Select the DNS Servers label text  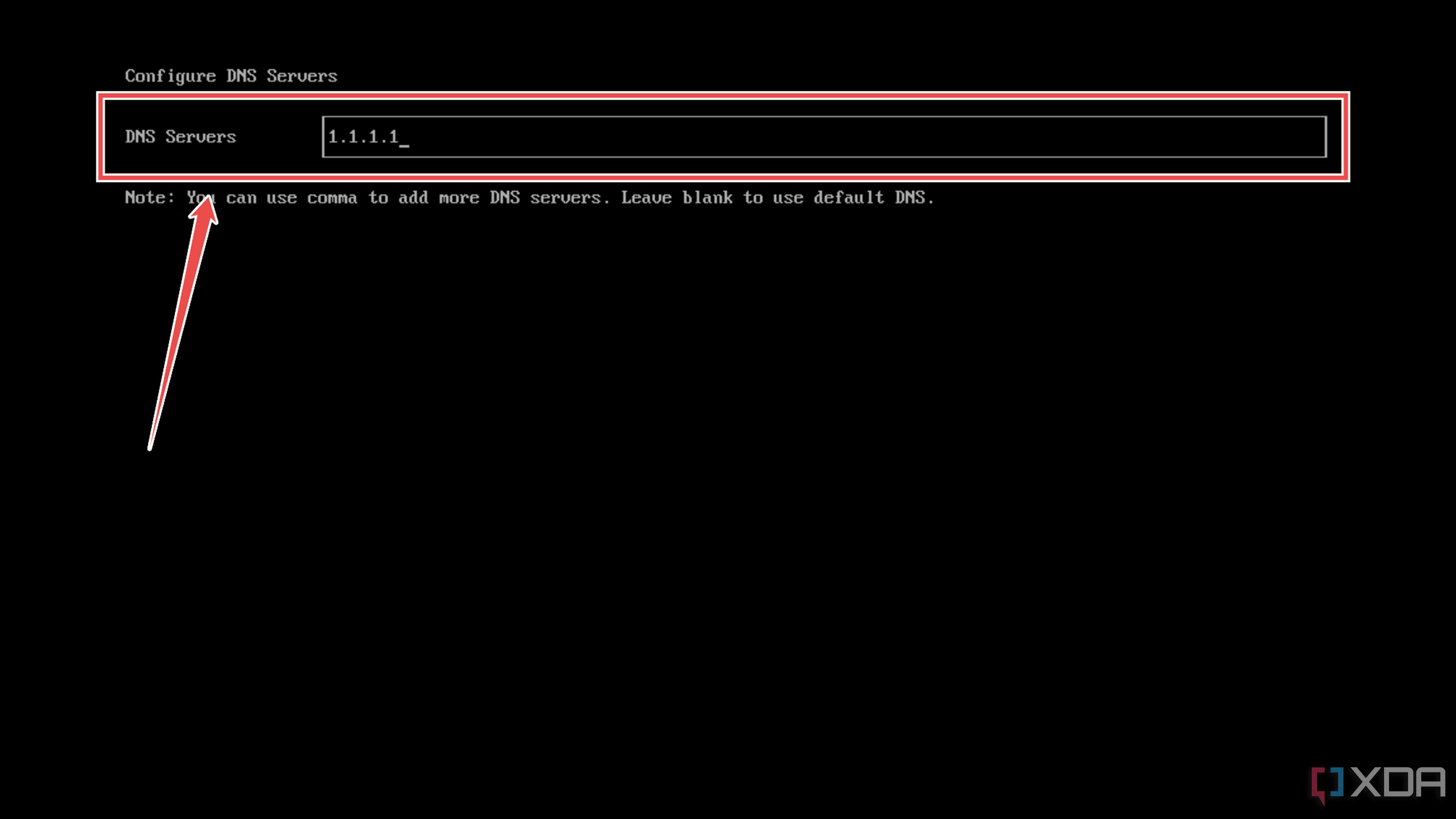click(180, 136)
